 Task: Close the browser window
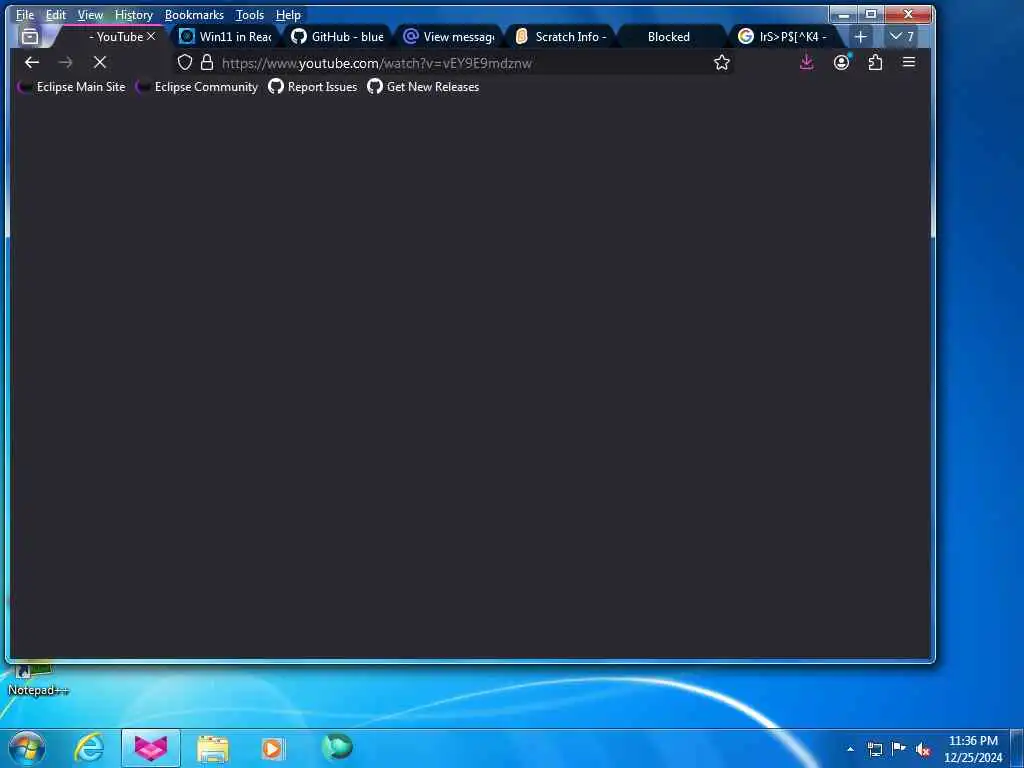click(908, 14)
